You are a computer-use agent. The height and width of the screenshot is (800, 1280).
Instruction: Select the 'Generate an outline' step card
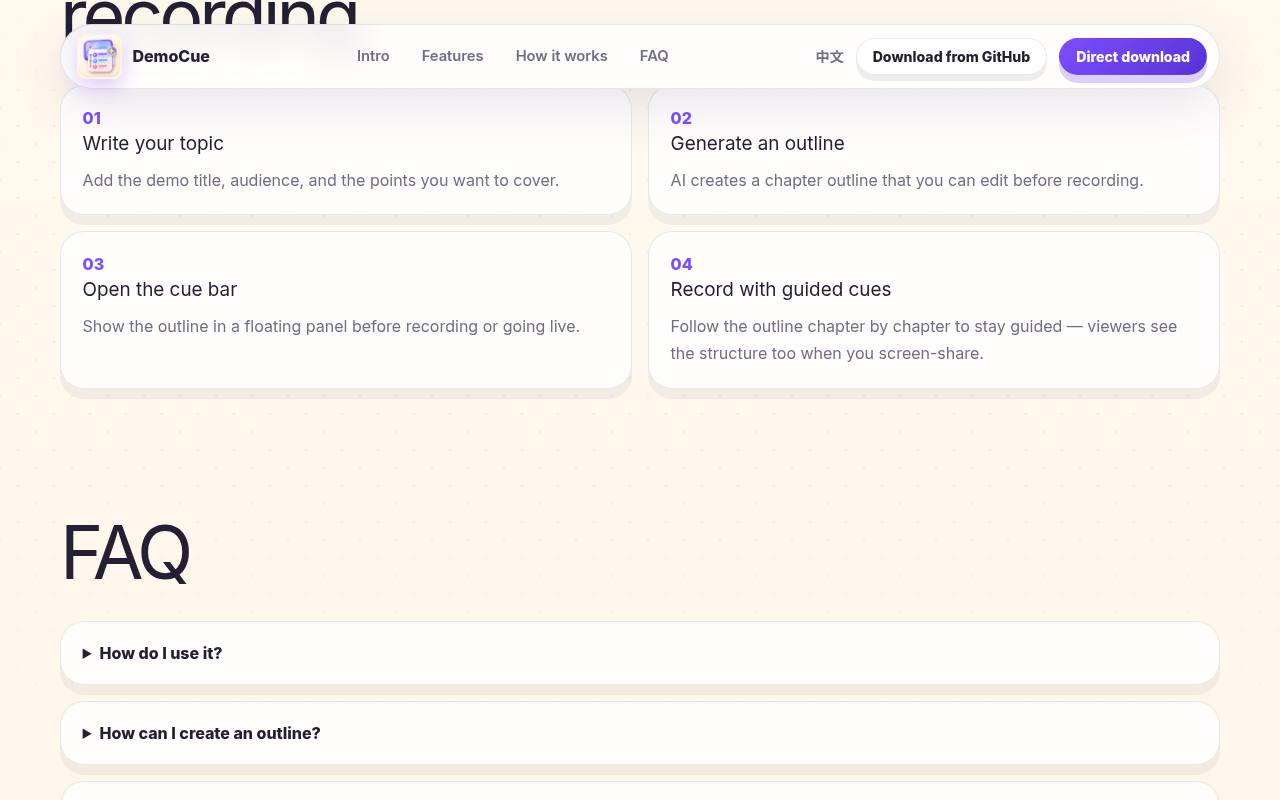(x=934, y=150)
